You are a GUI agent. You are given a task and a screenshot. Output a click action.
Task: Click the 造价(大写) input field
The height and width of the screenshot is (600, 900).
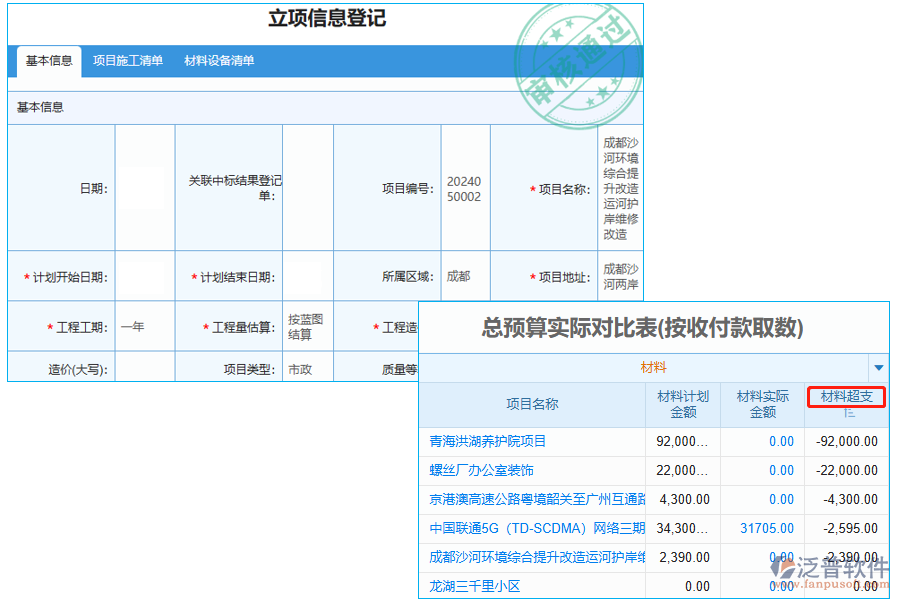tap(145, 367)
